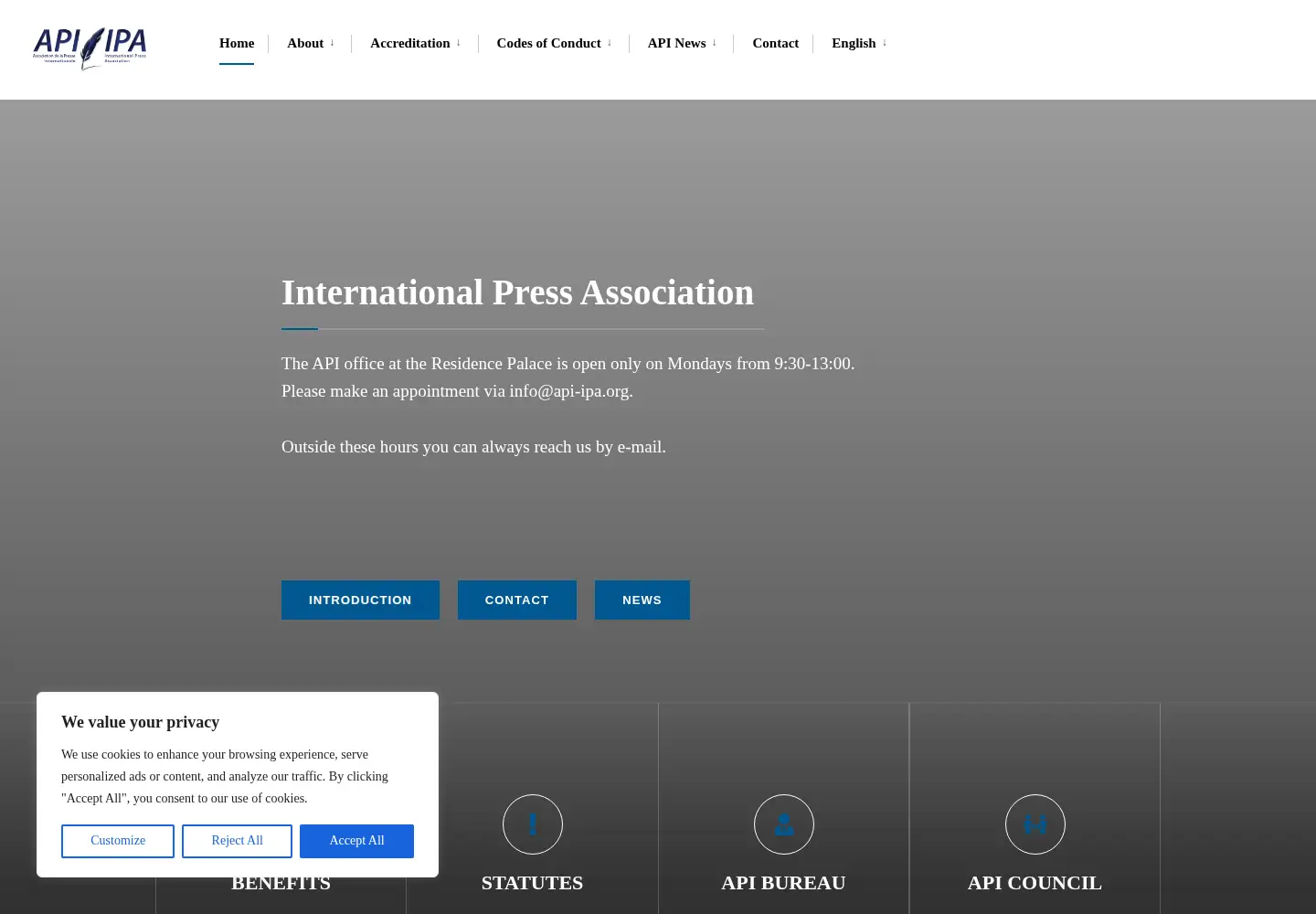Click the News button
This screenshot has width=1316, height=914.
click(642, 600)
